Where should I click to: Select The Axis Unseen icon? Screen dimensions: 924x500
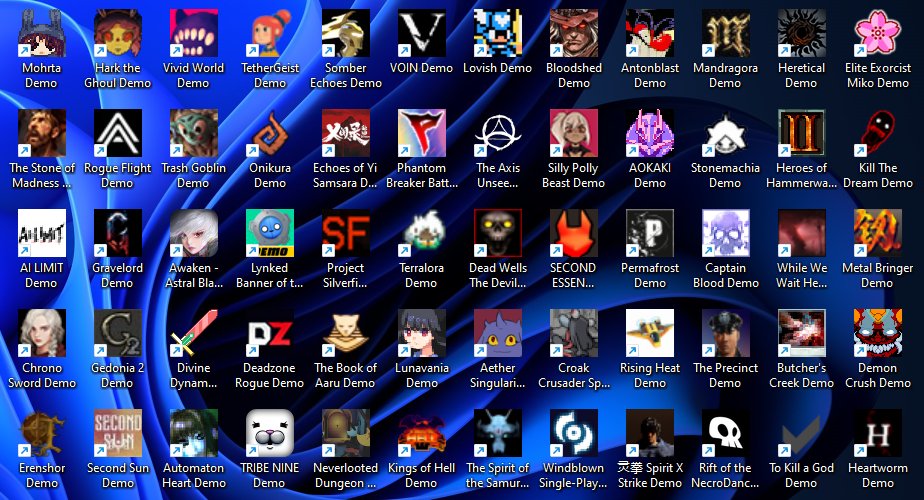click(498, 133)
